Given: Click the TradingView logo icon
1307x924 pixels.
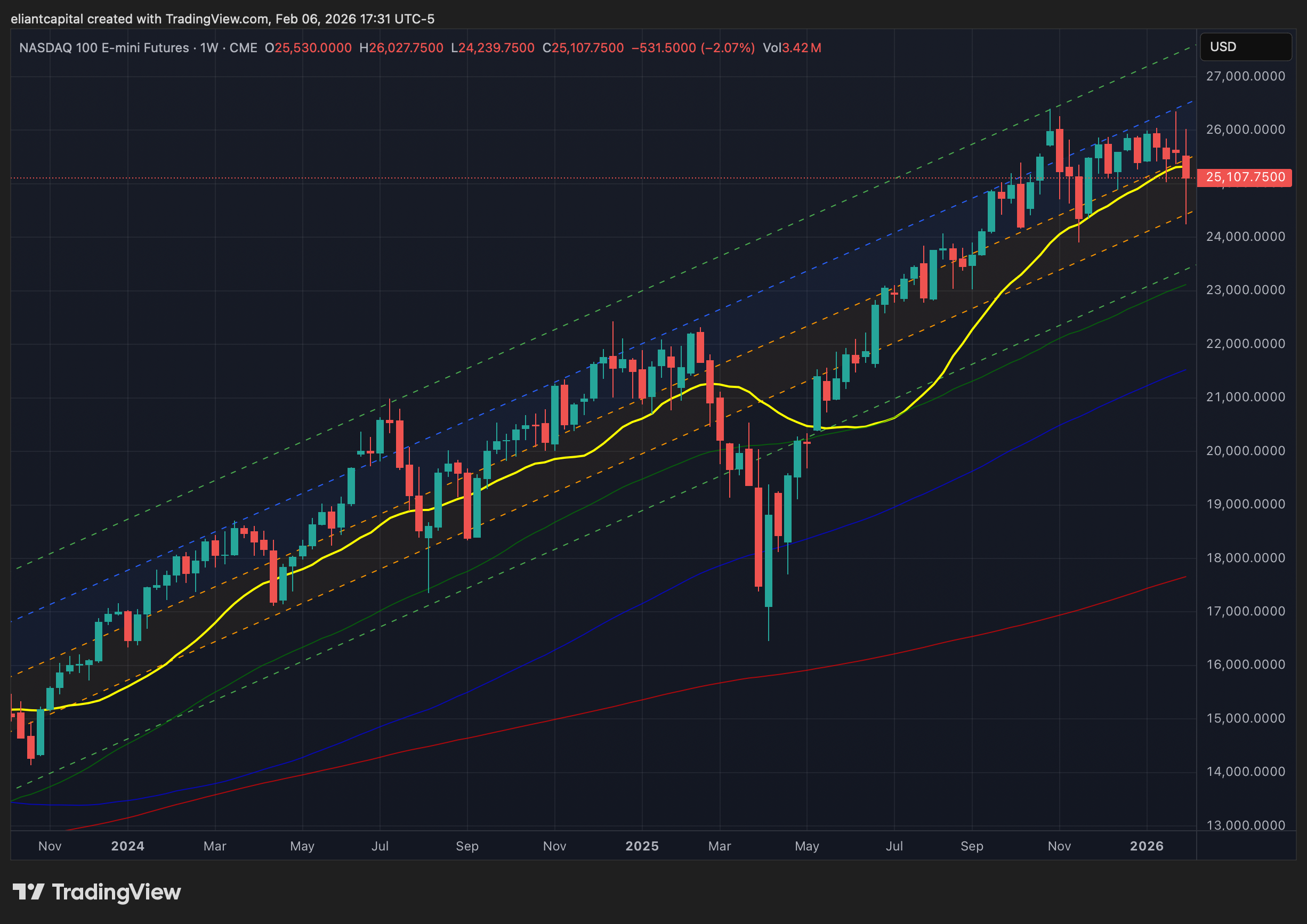Looking at the screenshot, I should [28, 891].
